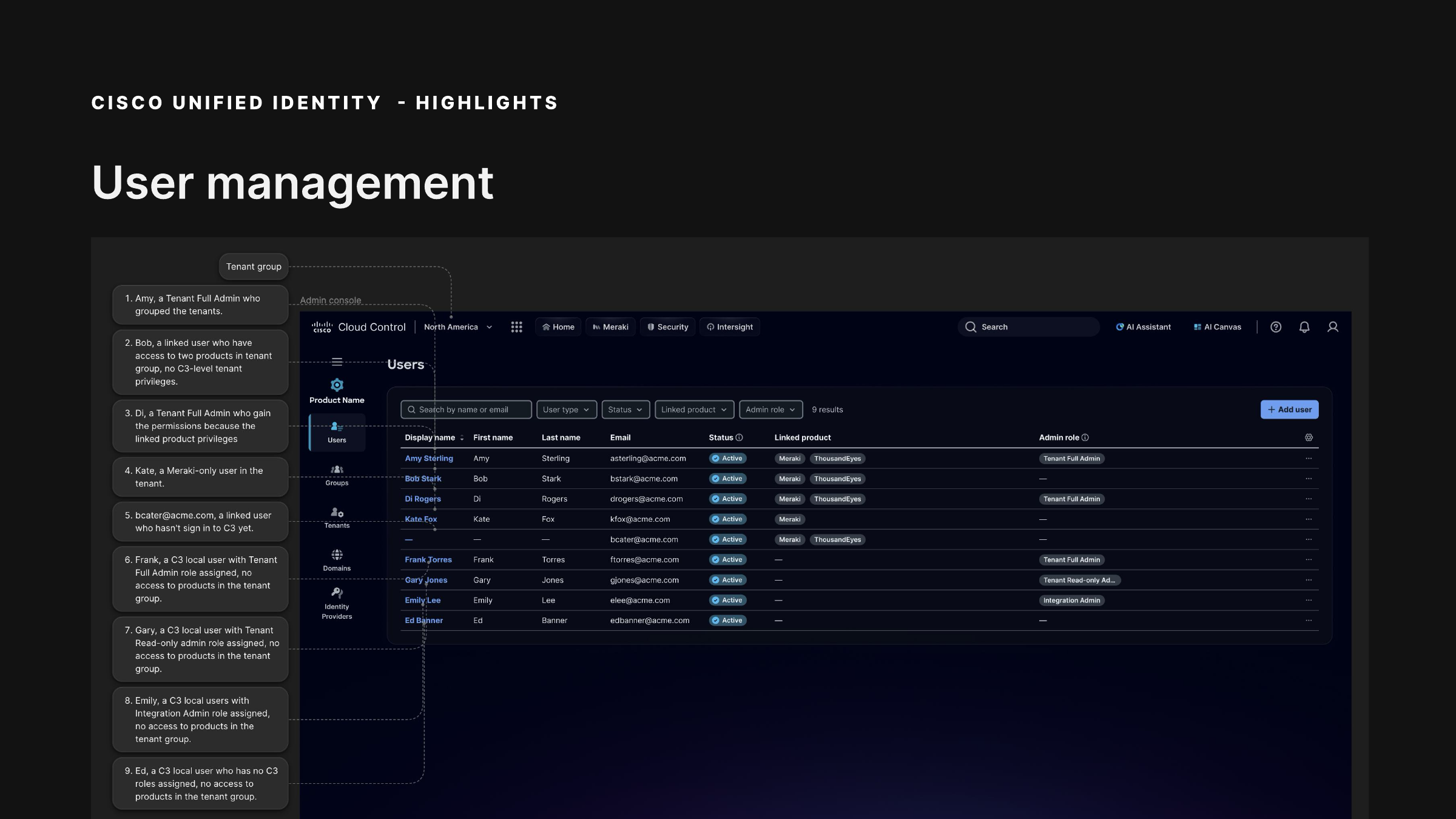1456x819 pixels.
Task: Open the app launcher grid icon
Action: [516, 327]
